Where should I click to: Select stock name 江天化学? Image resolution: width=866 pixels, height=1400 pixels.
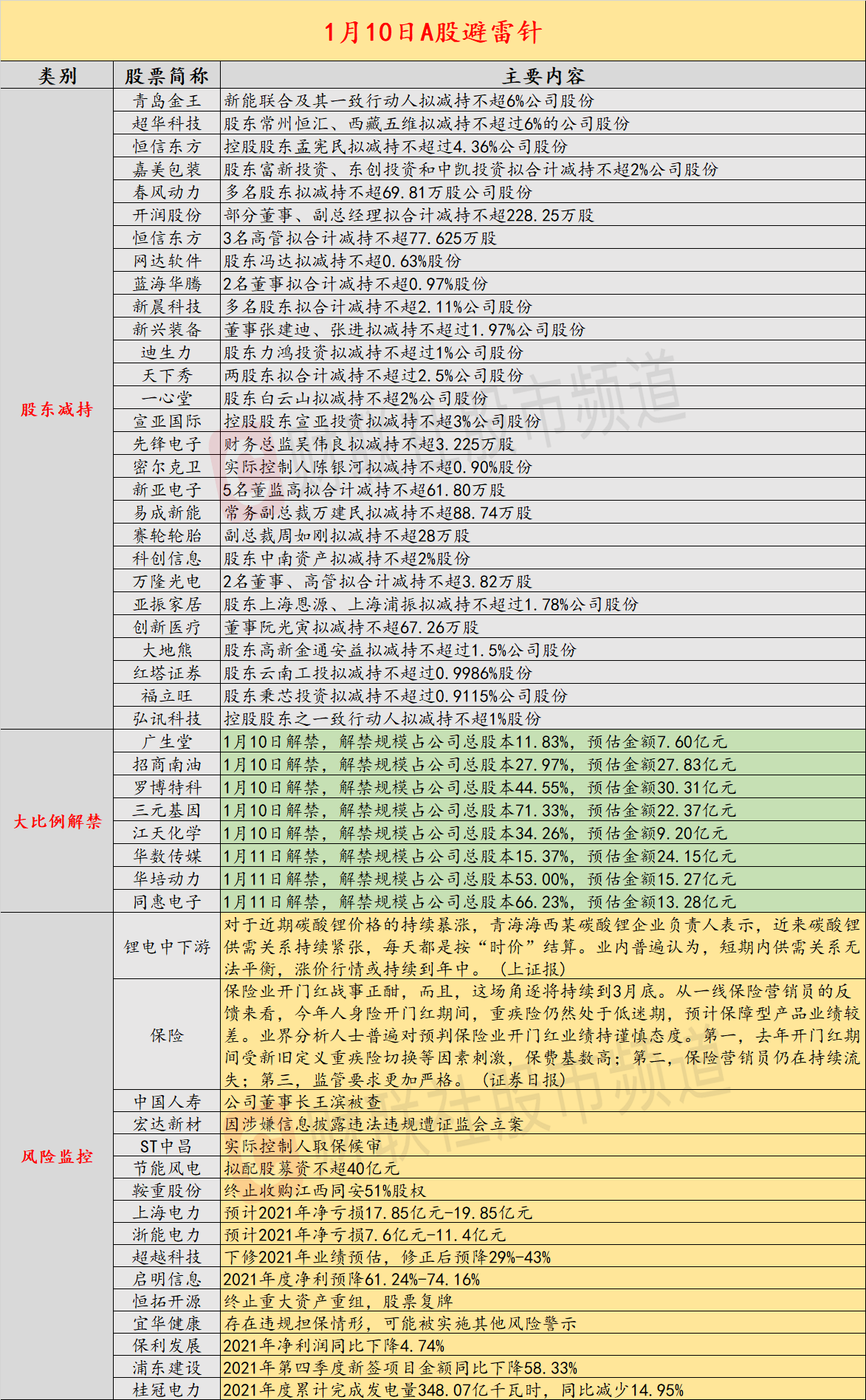point(167,833)
